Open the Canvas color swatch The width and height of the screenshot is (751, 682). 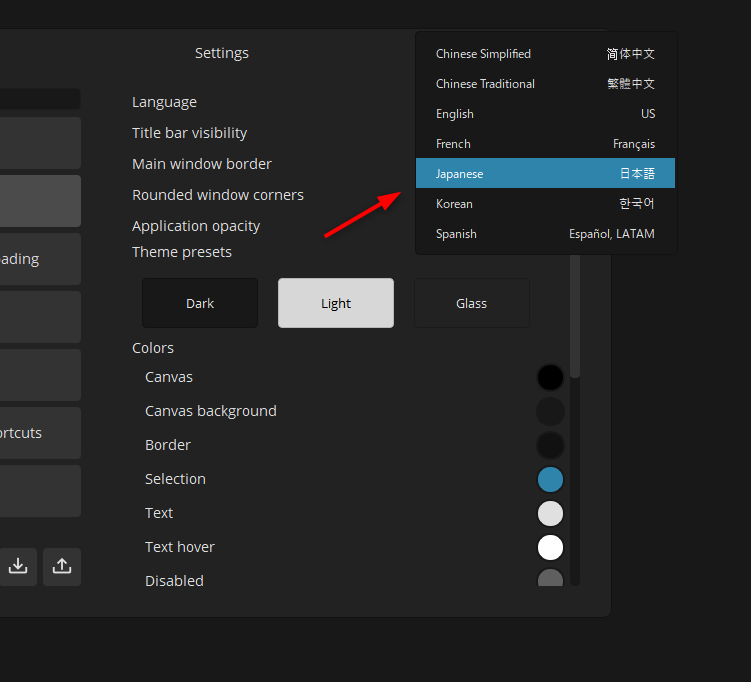coord(550,377)
